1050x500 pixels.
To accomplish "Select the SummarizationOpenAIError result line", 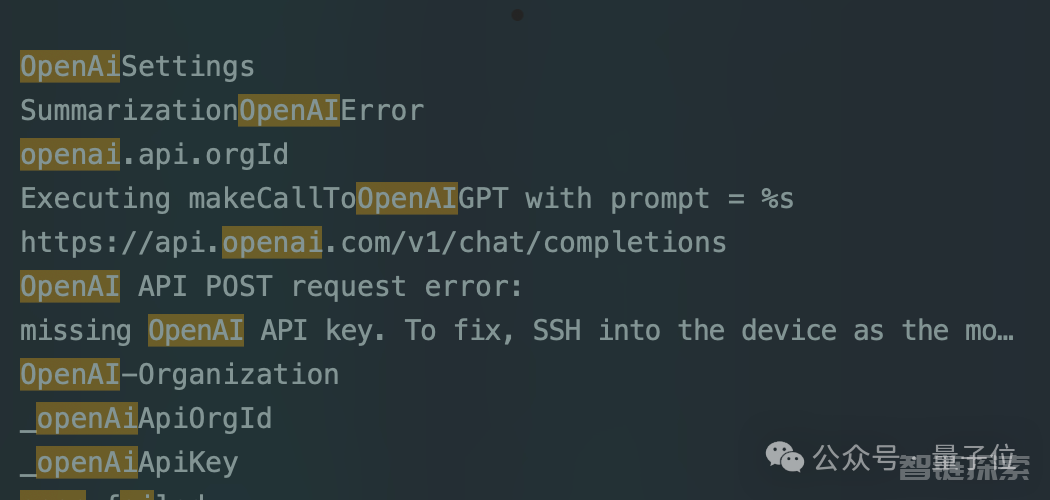I will 222,110.
